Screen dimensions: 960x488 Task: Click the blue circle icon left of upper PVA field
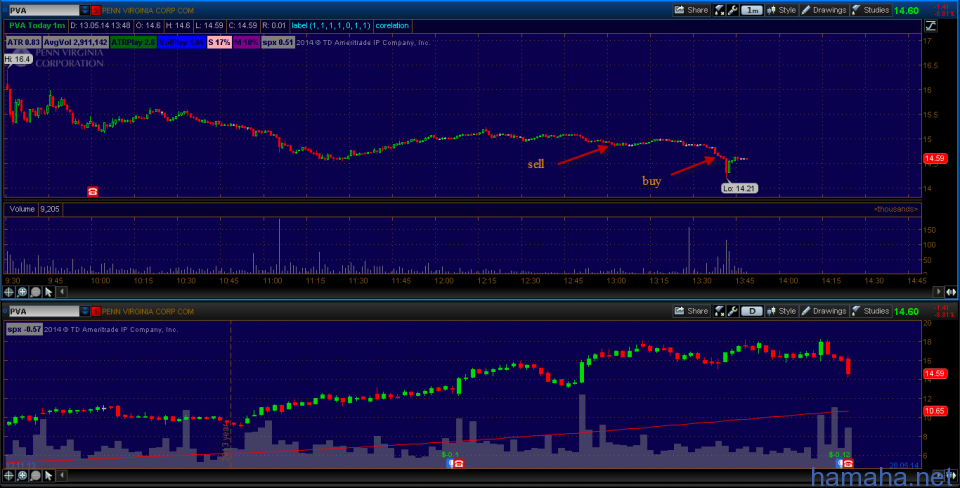[x=4, y=10]
